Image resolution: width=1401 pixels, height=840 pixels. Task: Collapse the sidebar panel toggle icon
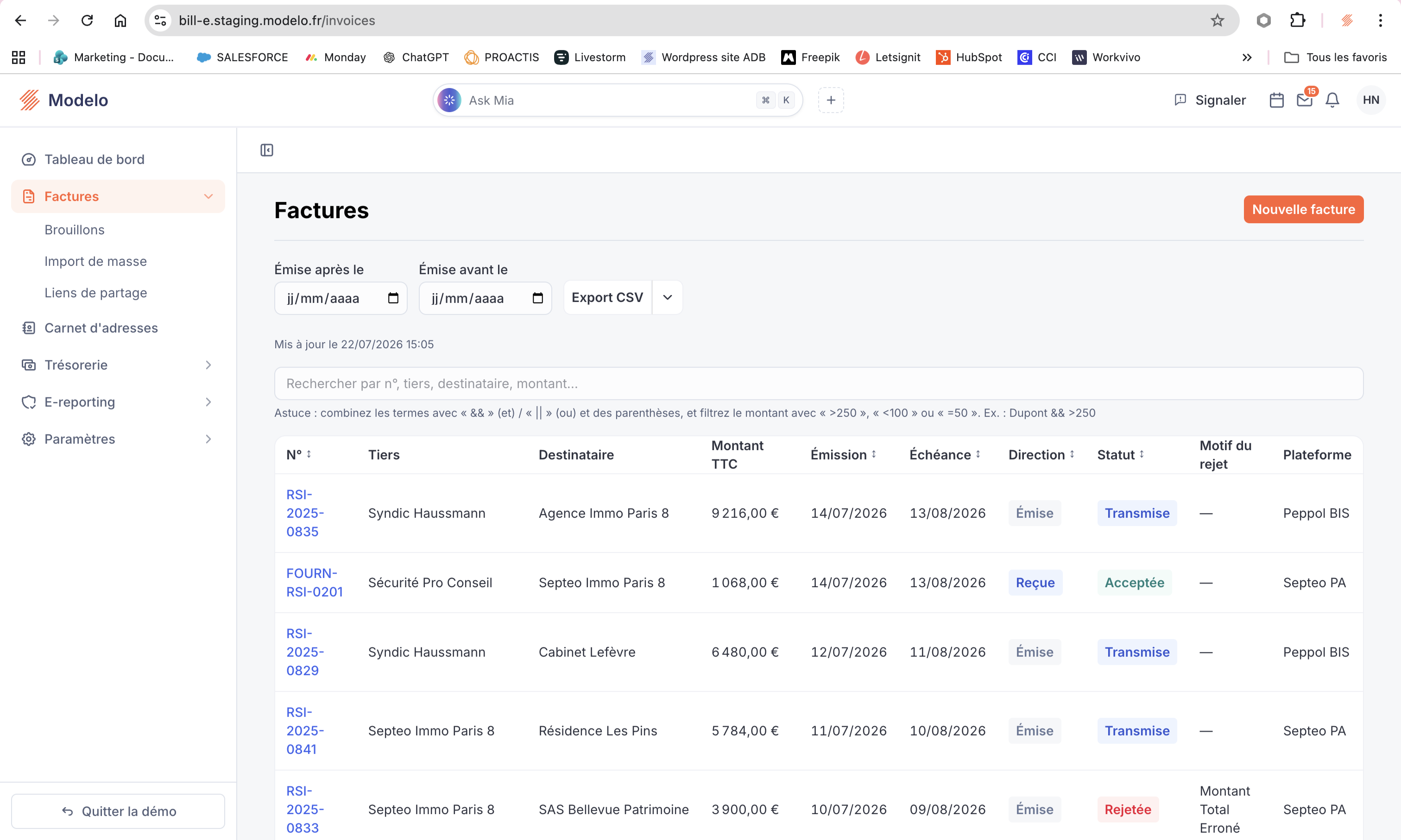(267, 150)
